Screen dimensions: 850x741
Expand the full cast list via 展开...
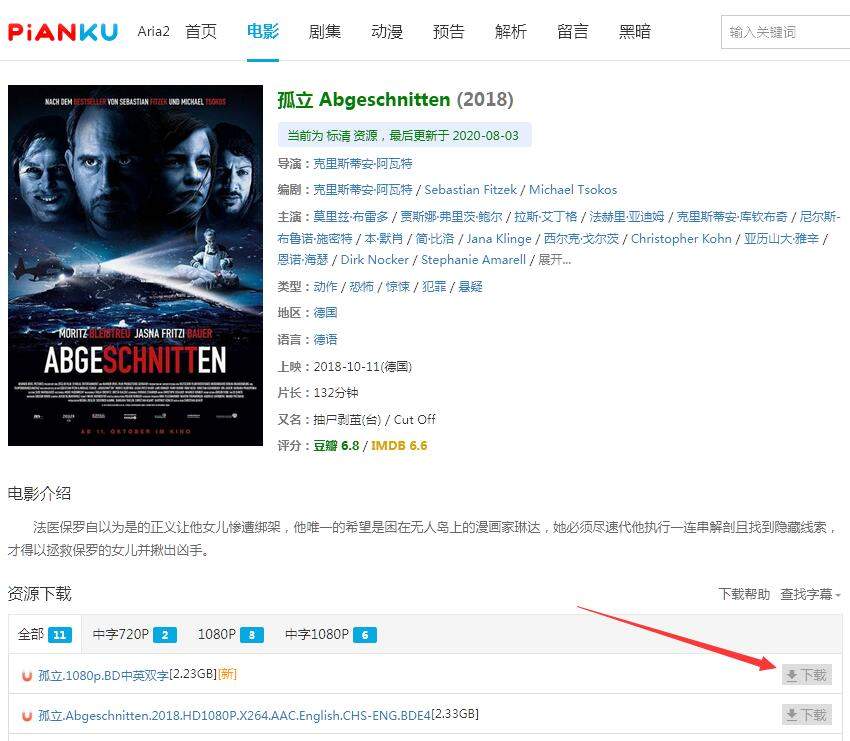pyautogui.click(x=554, y=260)
